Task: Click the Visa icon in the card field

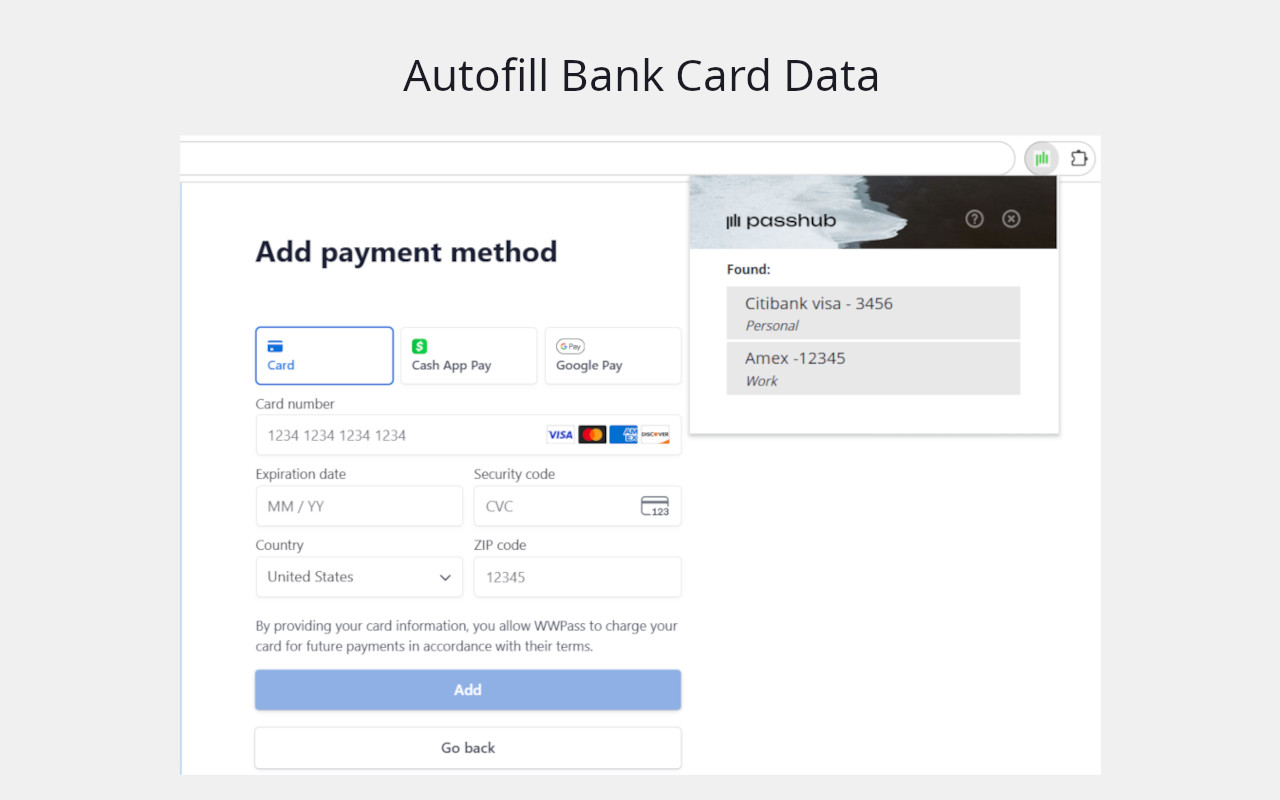Action: tap(560, 434)
